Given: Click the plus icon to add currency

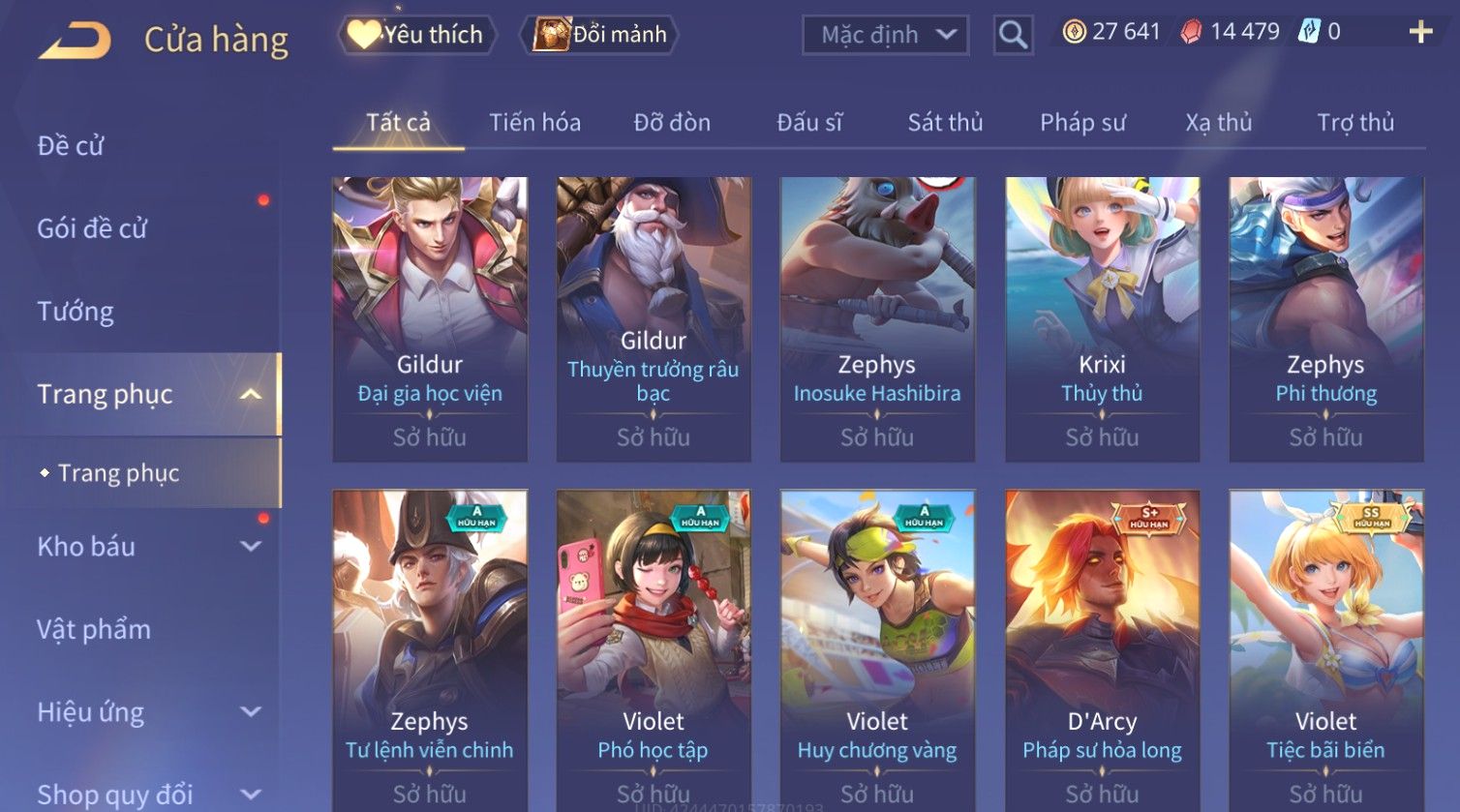Looking at the screenshot, I should coord(1420,32).
